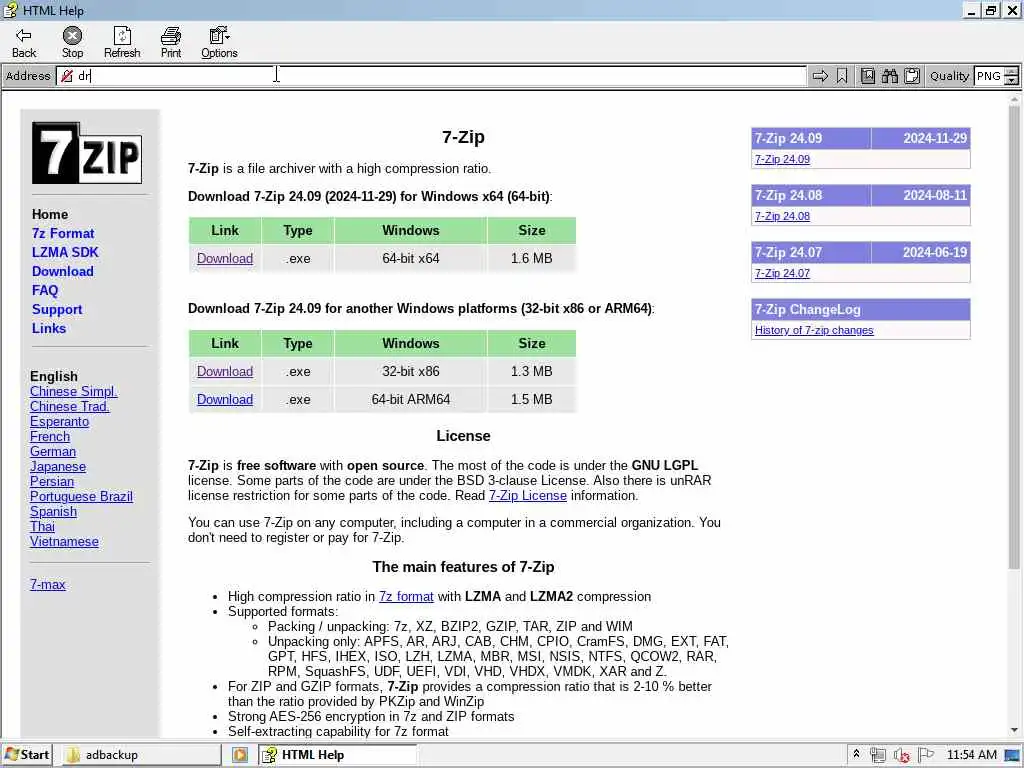
Task: Click the clipboard copy icon
Action: coord(912,76)
